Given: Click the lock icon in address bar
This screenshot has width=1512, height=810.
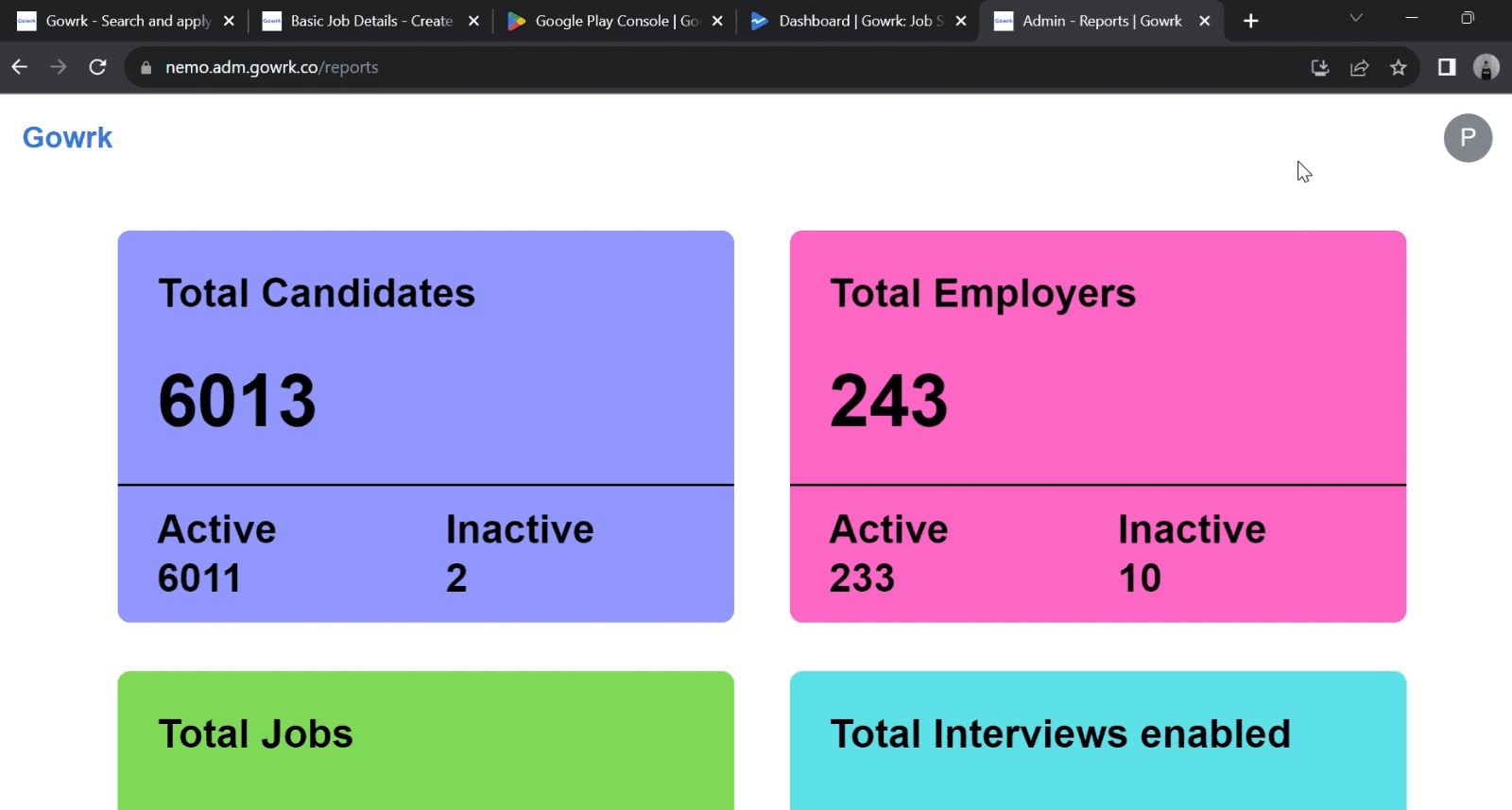Looking at the screenshot, I should (x=146, y=68).
